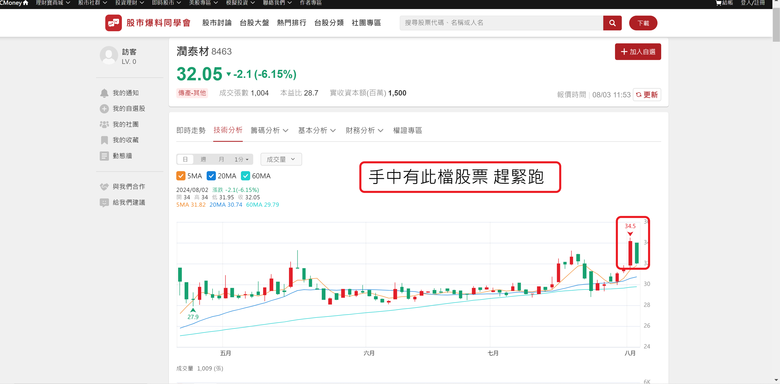Open 社團專區 in the nav bar
The height and width of the screenshot is (384, 780).
(366, 23)
